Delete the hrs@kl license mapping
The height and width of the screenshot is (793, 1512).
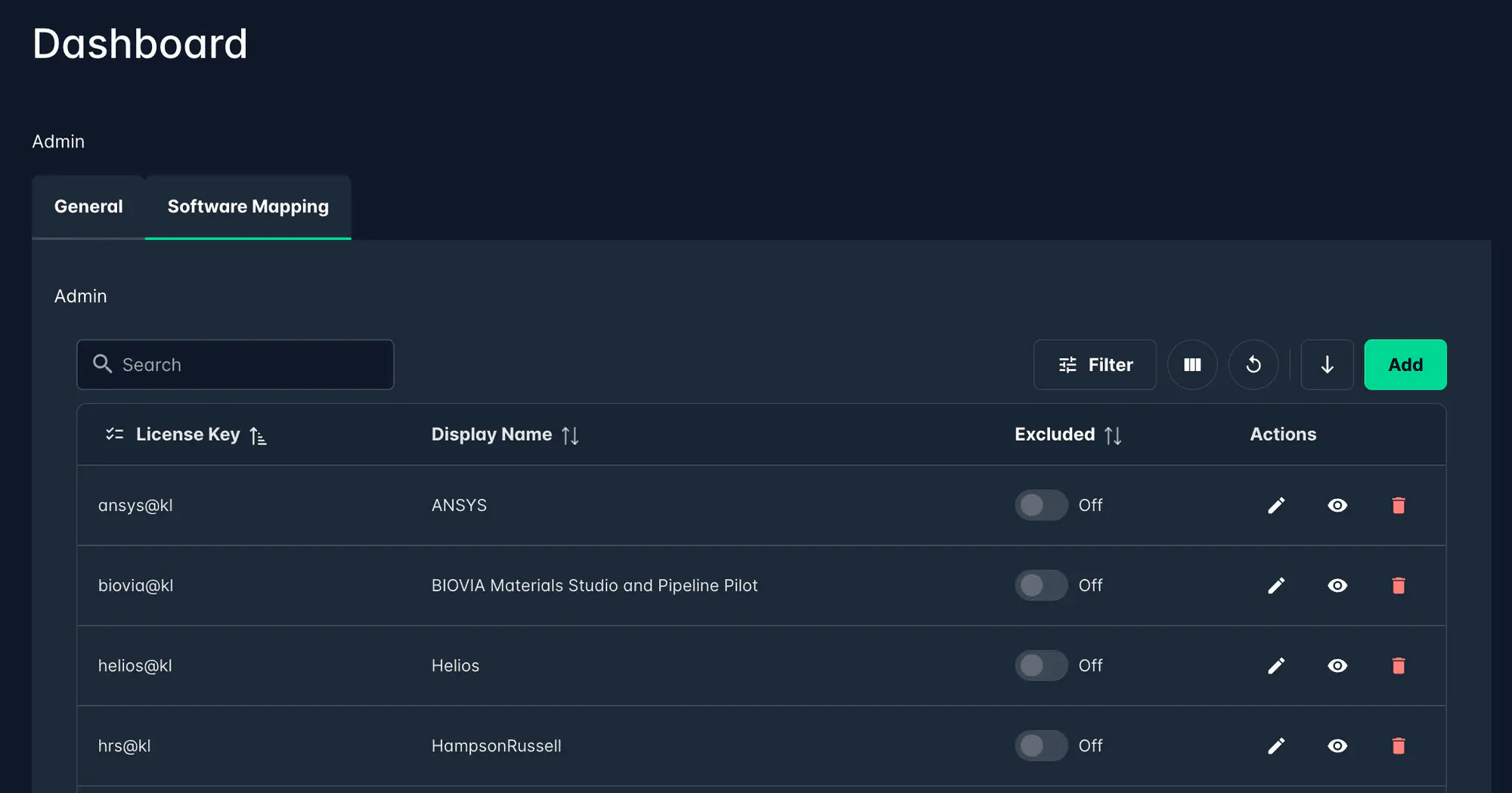(x=1399, y=745)
